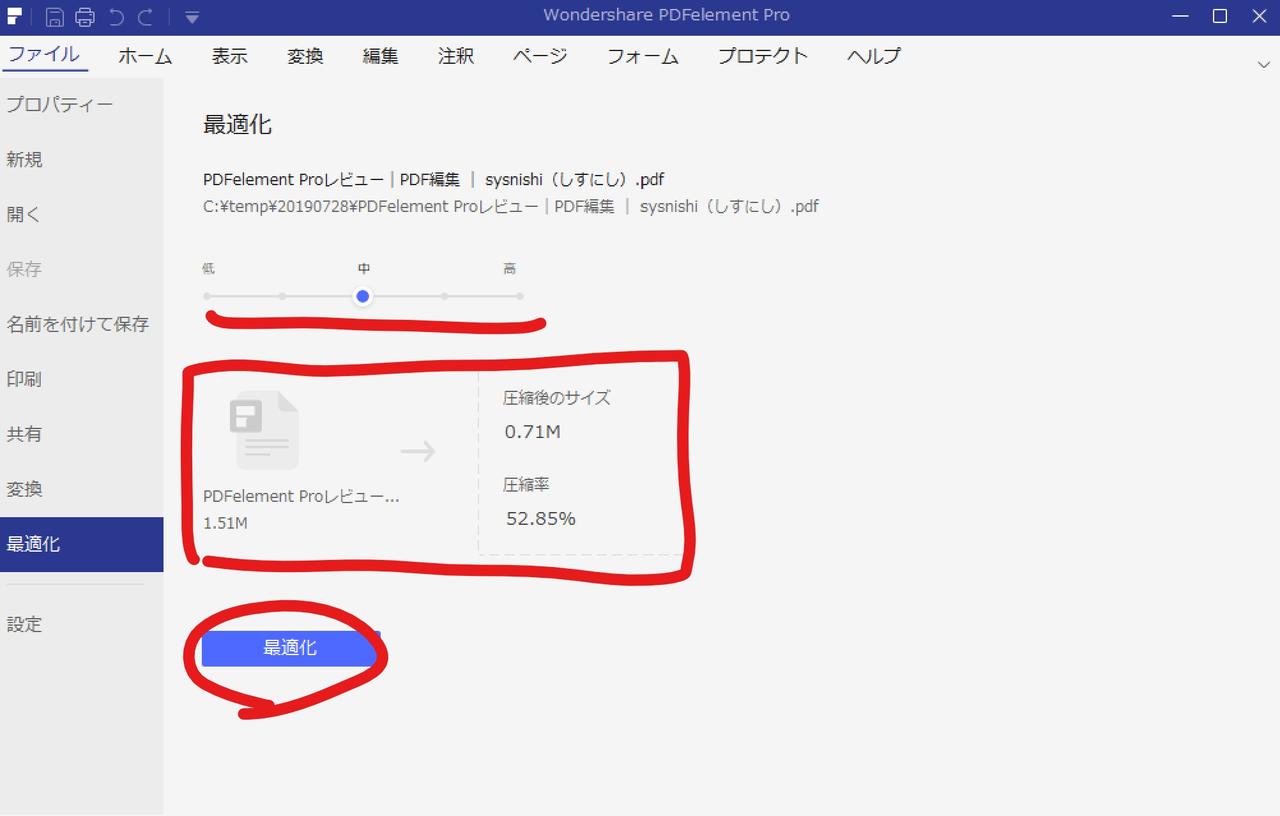
Task: Set slider to point between 中 and 高
Action: tap(444, 296)
